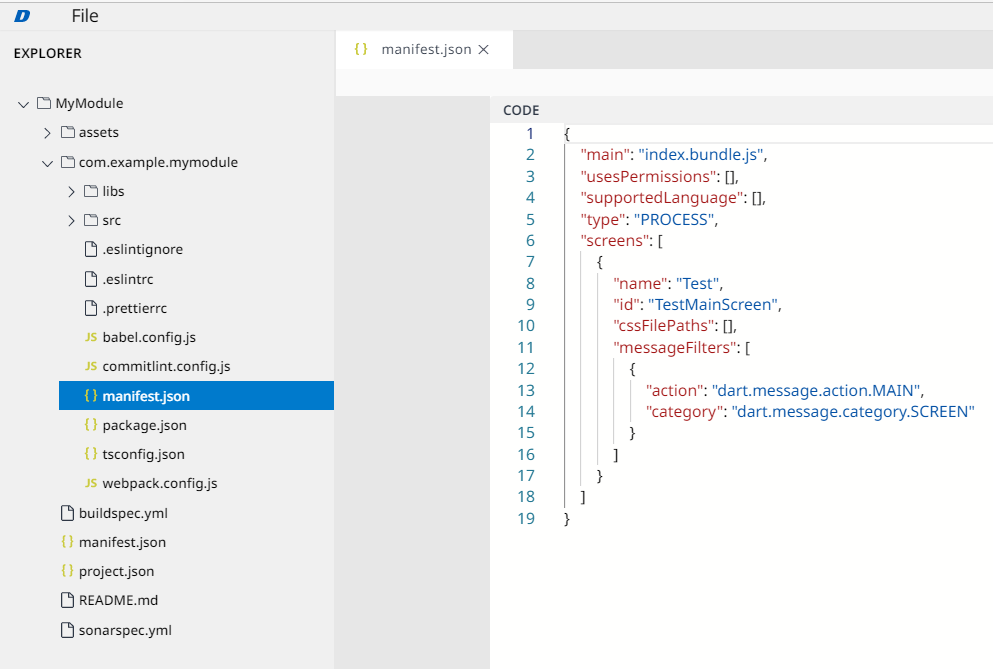Viewport: 993px width, 669px height.
Task: Close the manifest.json tab
Action: point(484,49)
